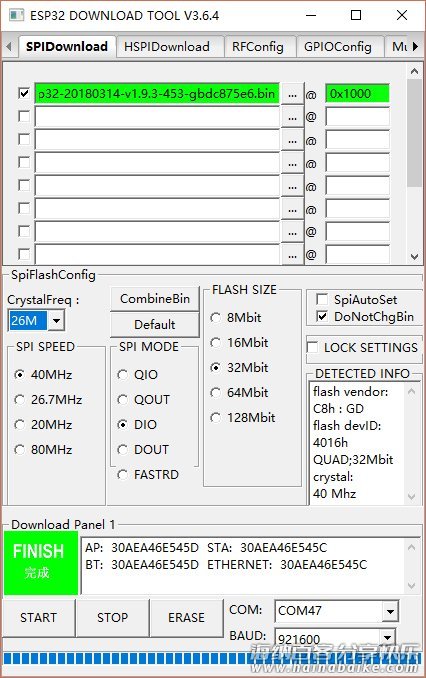
Task: Enable the SpiAutoSet checkbox
Action: coord(322,299)
